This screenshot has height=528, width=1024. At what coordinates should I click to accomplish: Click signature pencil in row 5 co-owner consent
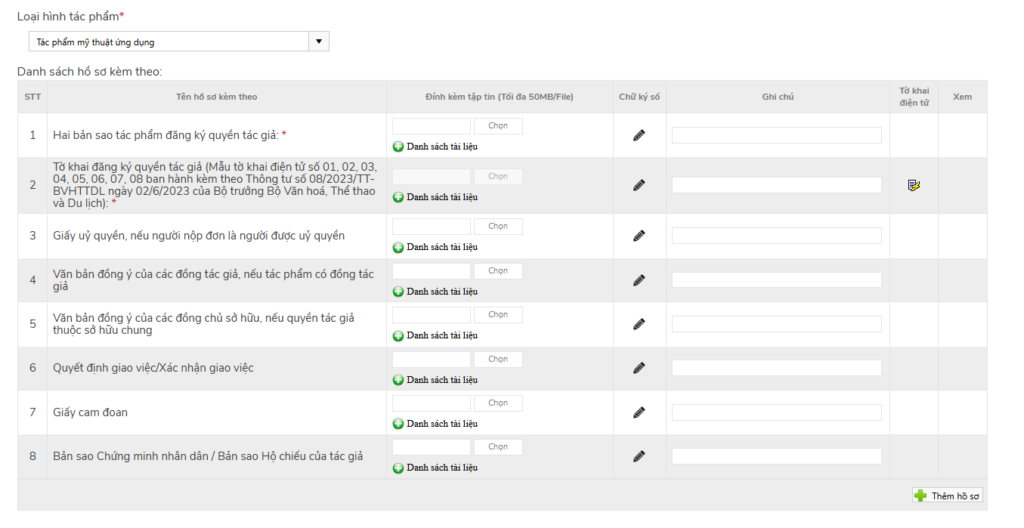click(639, 324)
